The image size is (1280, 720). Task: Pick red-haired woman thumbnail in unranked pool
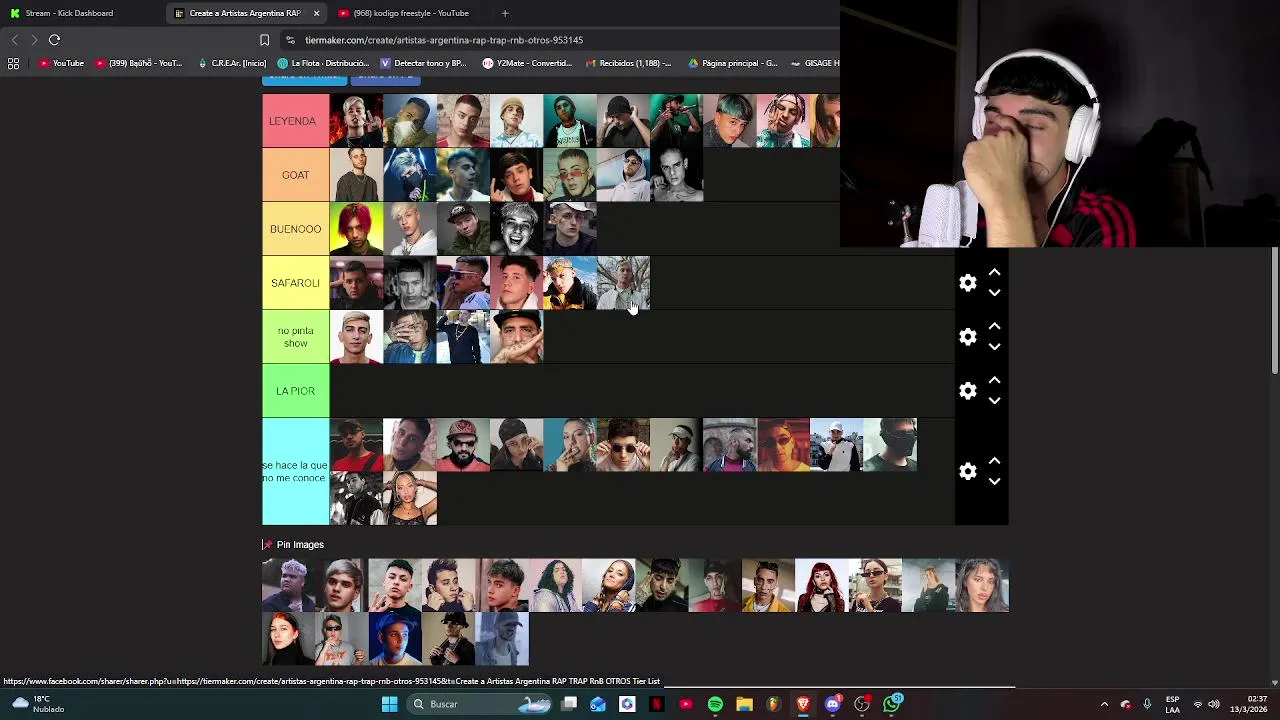click(822, 585)
